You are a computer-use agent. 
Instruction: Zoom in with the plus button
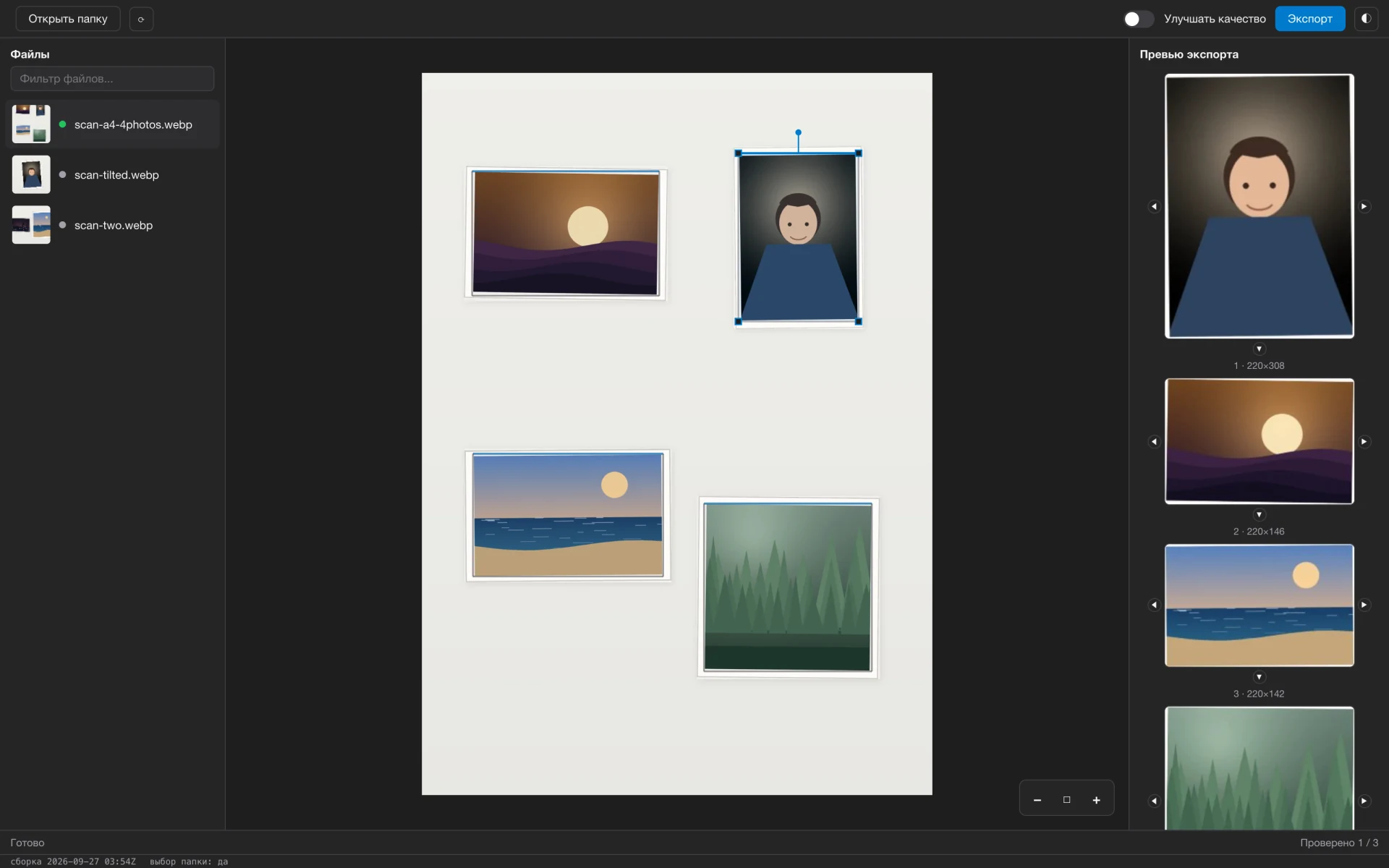(1096, 800)
